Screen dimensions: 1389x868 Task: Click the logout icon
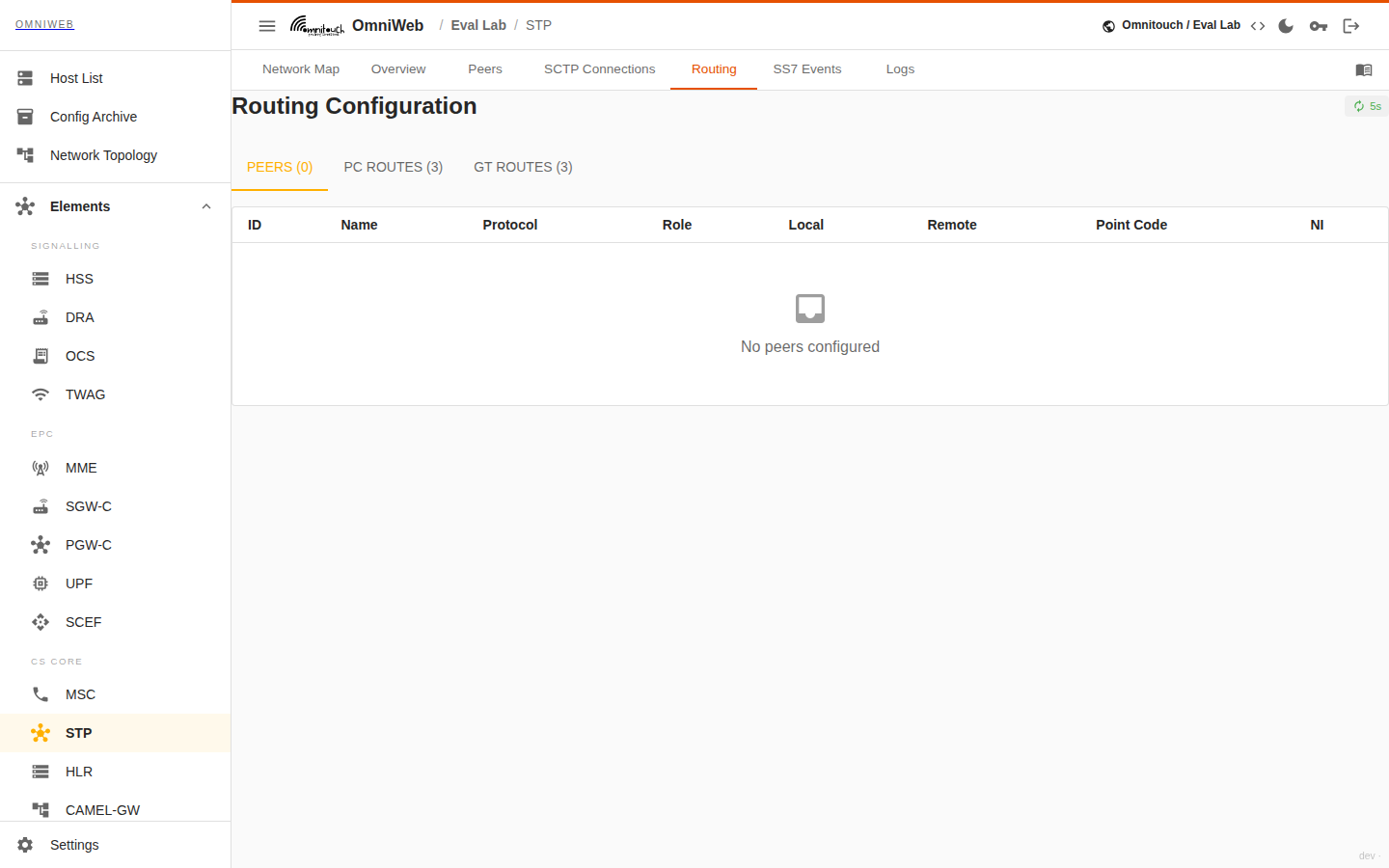1351,26
